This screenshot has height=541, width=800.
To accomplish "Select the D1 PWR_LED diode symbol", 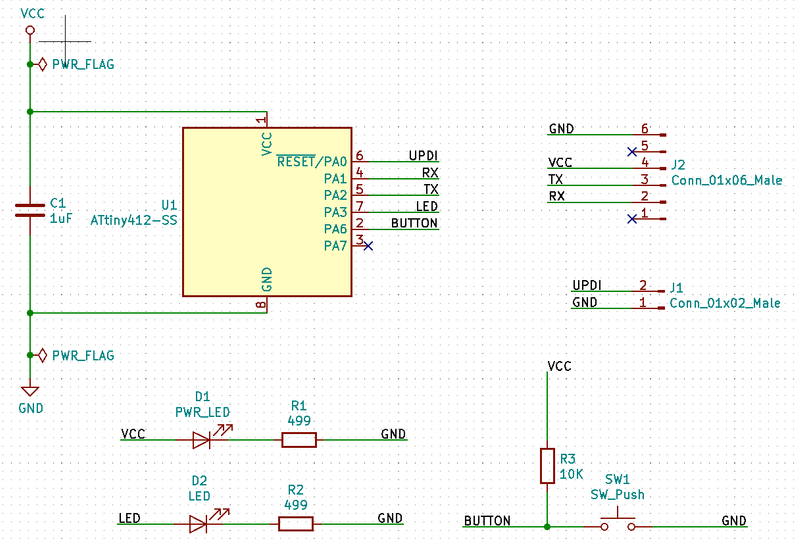I will coord(203,439).
